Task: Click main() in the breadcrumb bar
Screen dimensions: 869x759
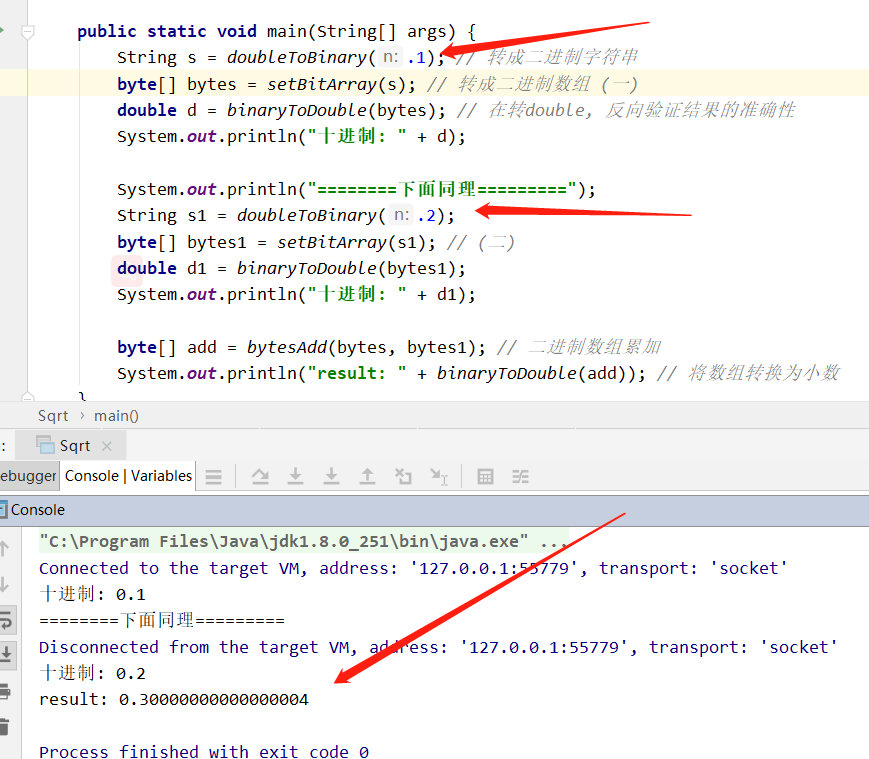Action: [116, 416]
